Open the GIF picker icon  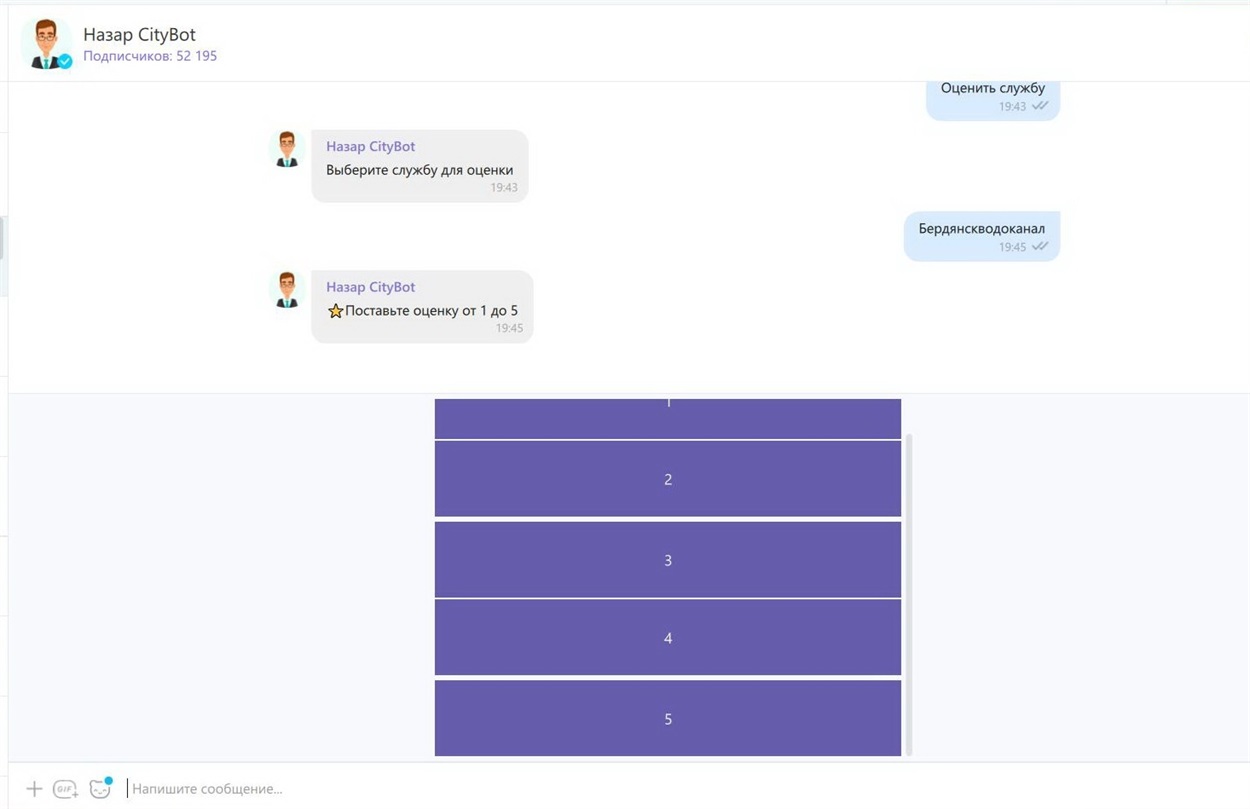click(66, 789)
